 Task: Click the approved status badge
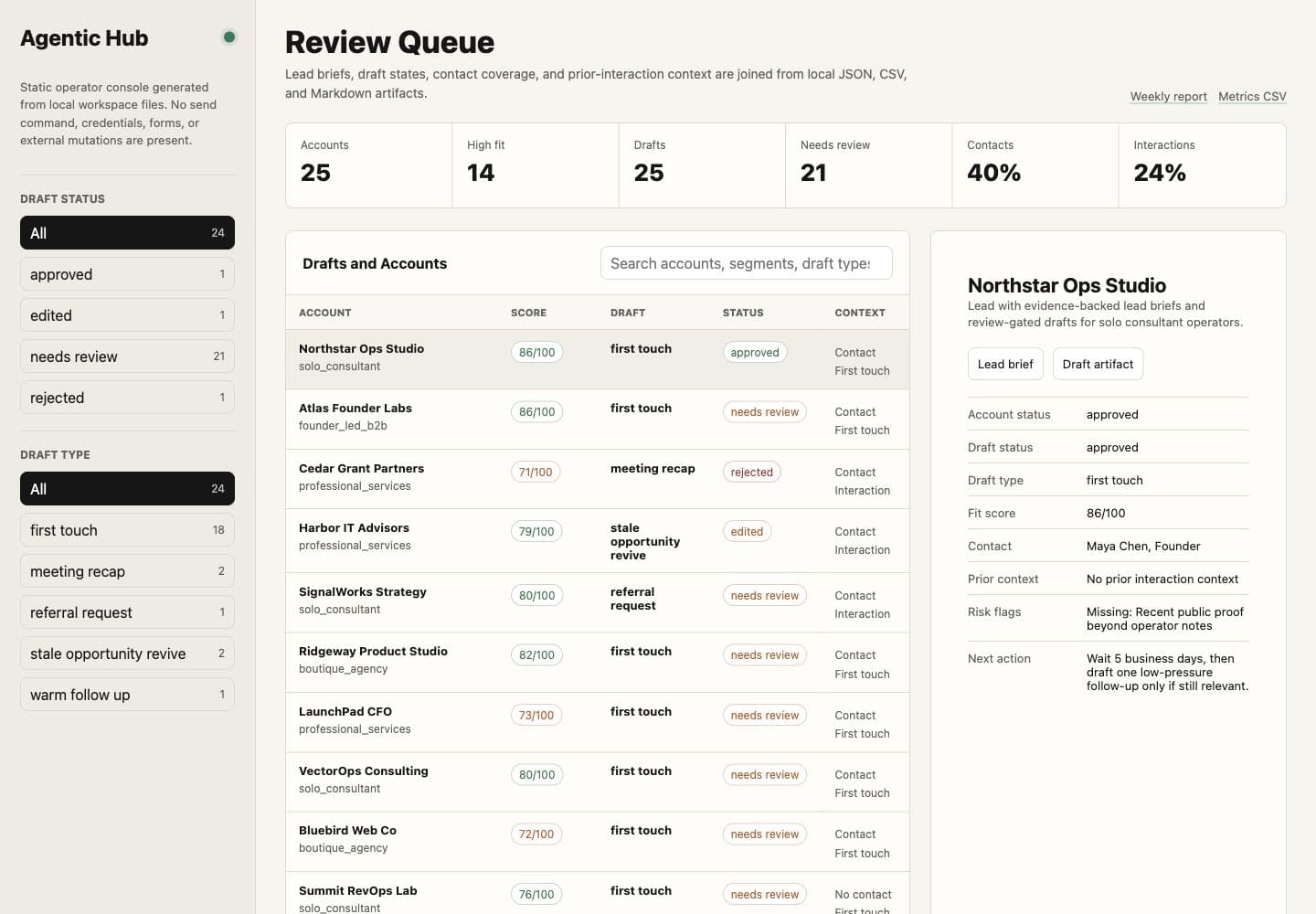tap(755, 352)
